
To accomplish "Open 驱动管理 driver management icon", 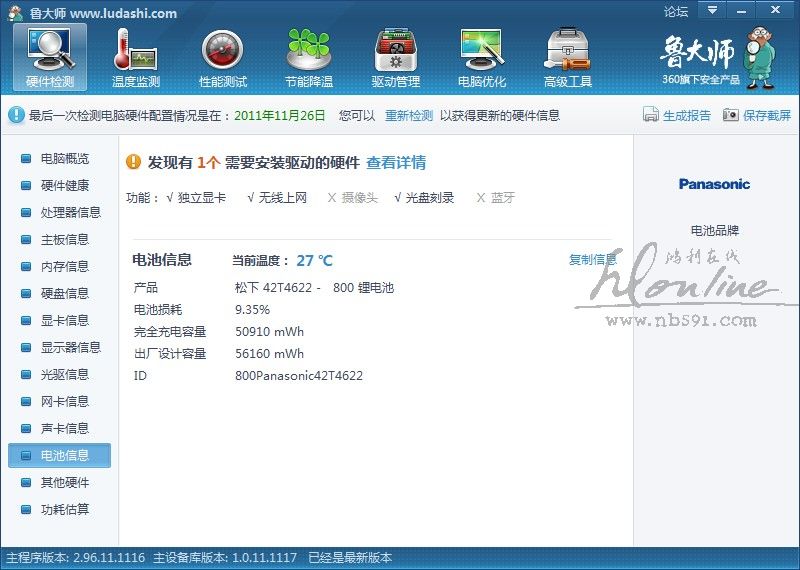I will click(395, 57).
